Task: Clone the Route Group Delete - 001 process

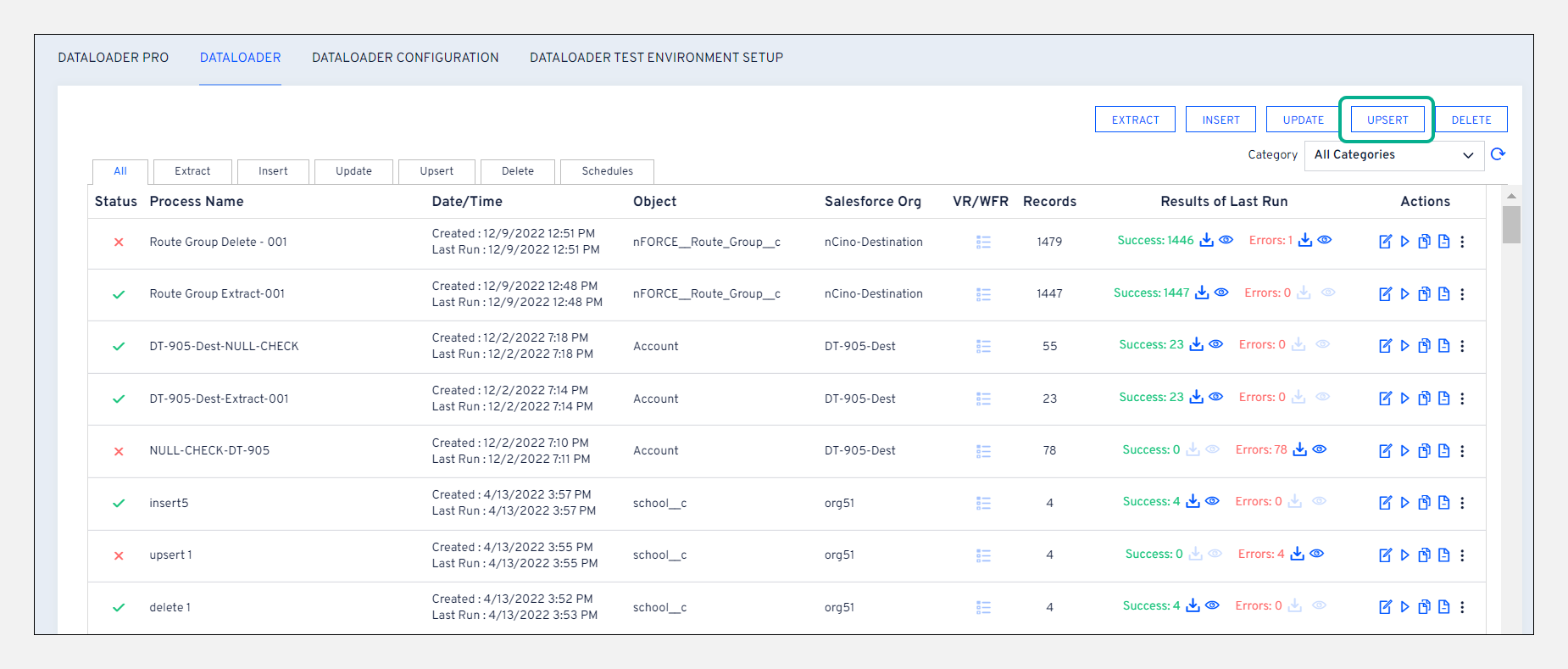Action: coord(1424,242)
